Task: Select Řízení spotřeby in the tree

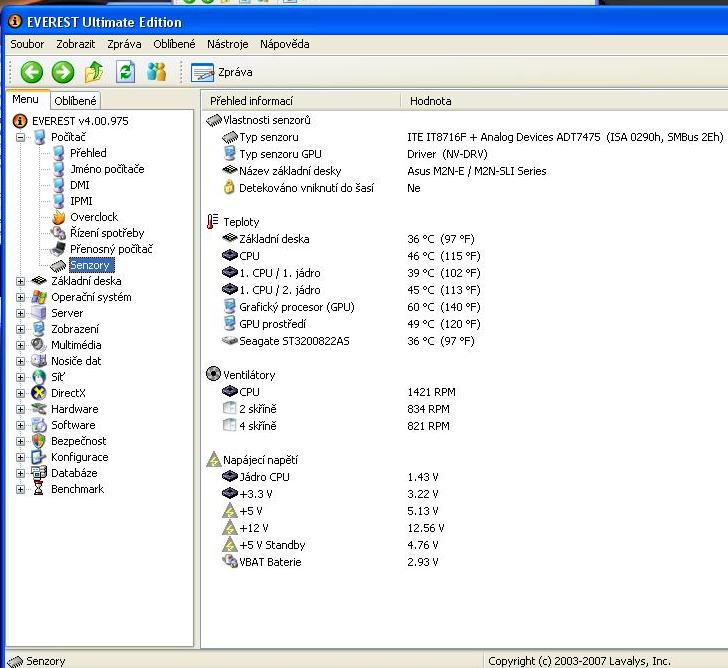Action: point(106,233)
